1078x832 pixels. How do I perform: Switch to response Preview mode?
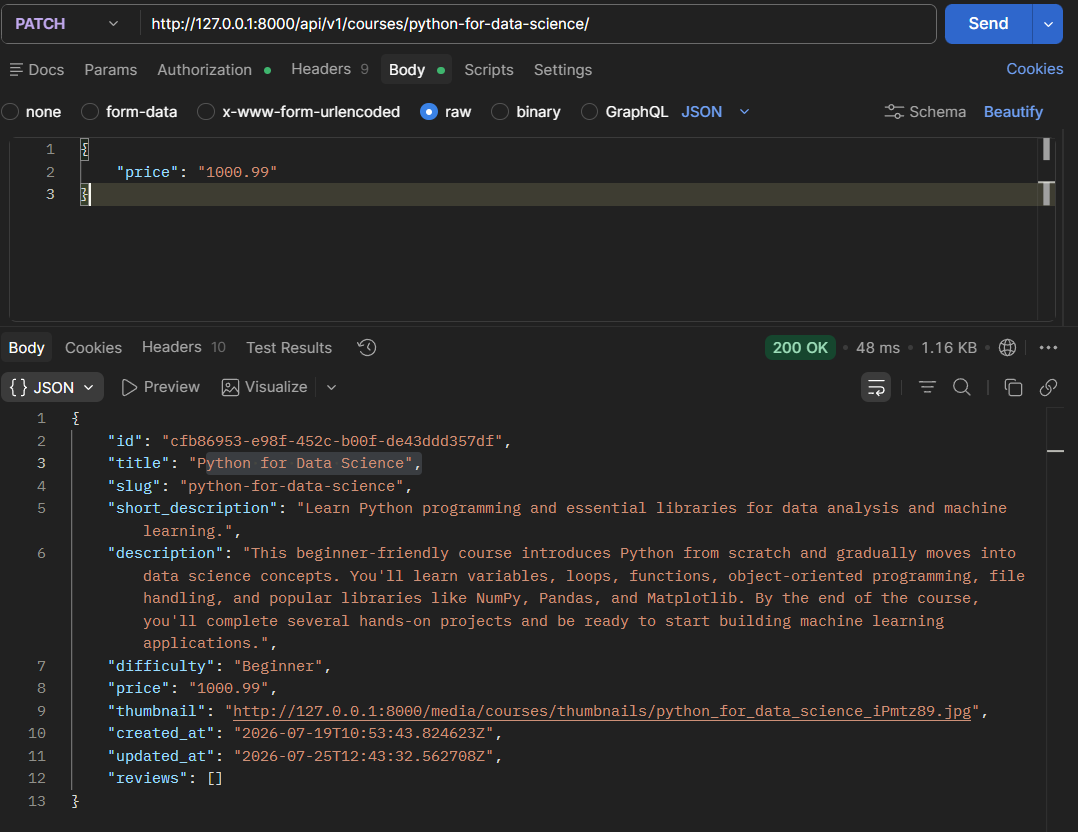click(161, 388)
